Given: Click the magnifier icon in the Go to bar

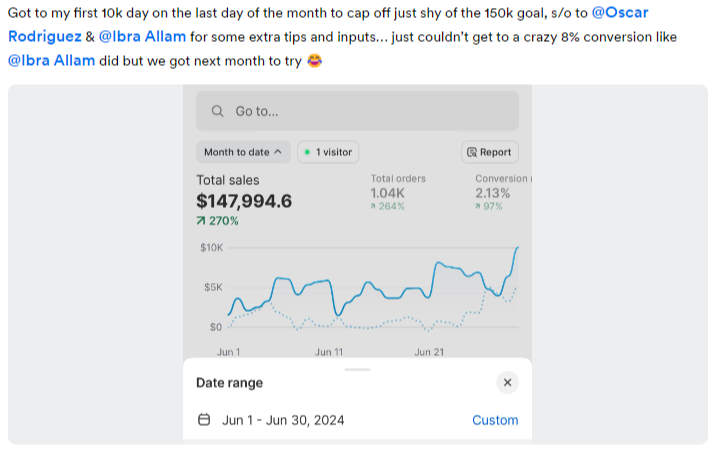Looking at the screenshot, I should pyautogui.click(x=217, y=111).
